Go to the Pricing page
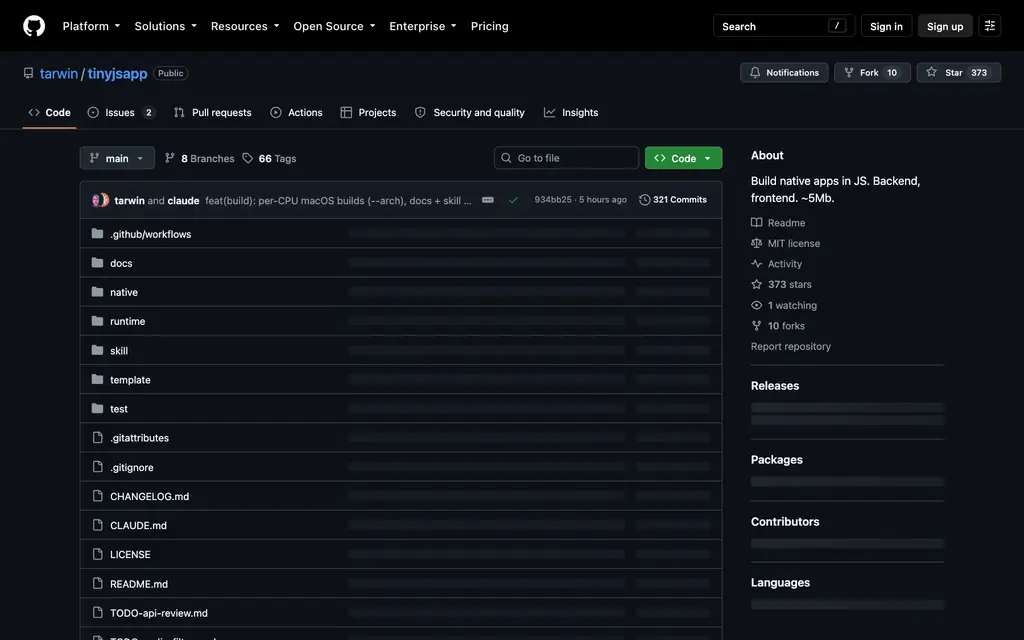The image size is (1024, 640). pyautogui.click(x=489, y=26)
